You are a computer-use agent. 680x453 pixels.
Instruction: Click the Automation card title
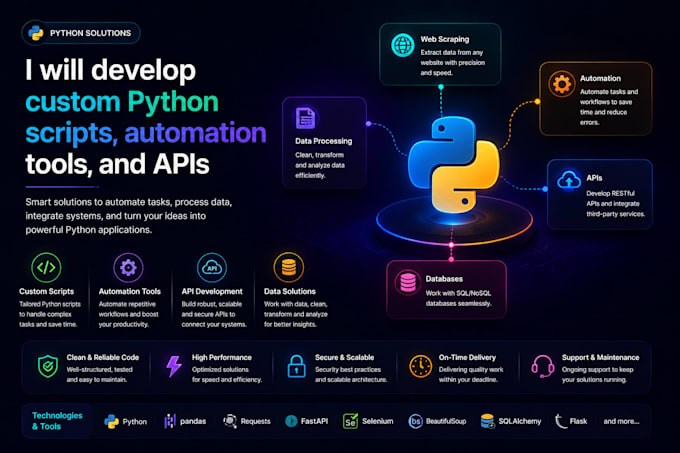point(600,78)
